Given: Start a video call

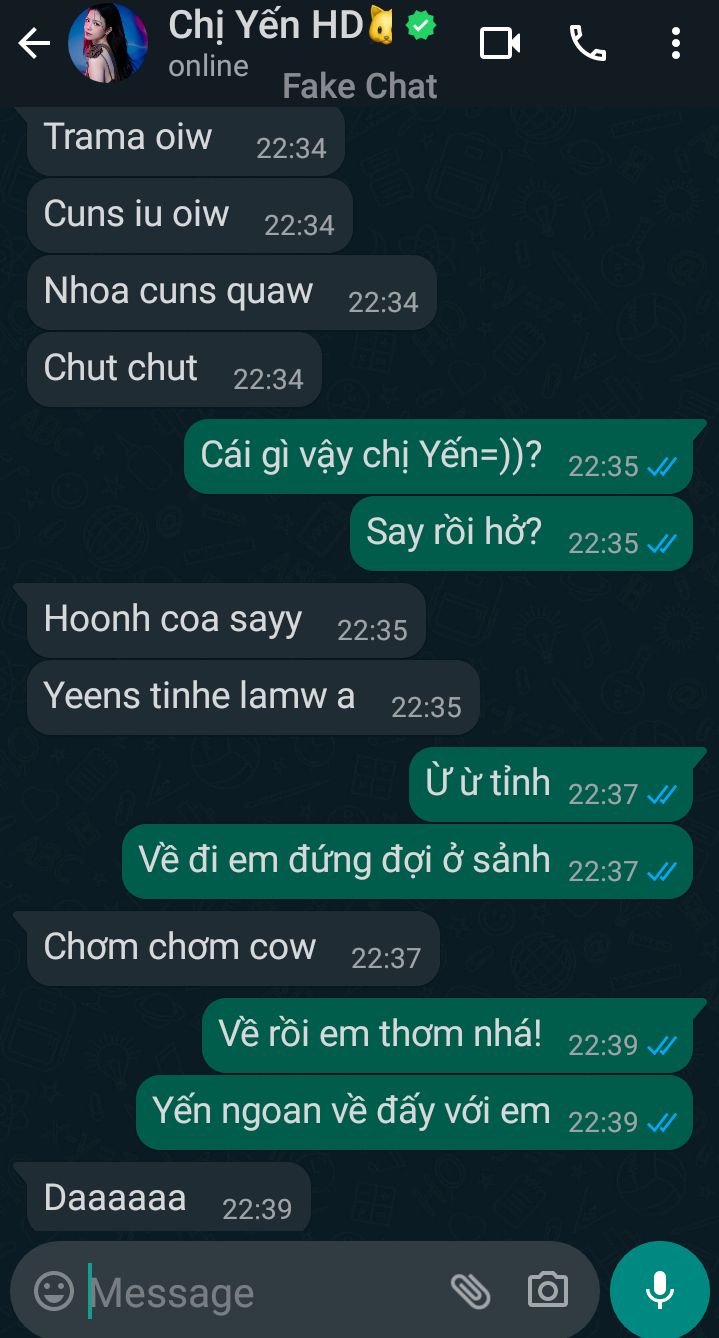Looking at the screenshot, I should [x=500, y=43].
